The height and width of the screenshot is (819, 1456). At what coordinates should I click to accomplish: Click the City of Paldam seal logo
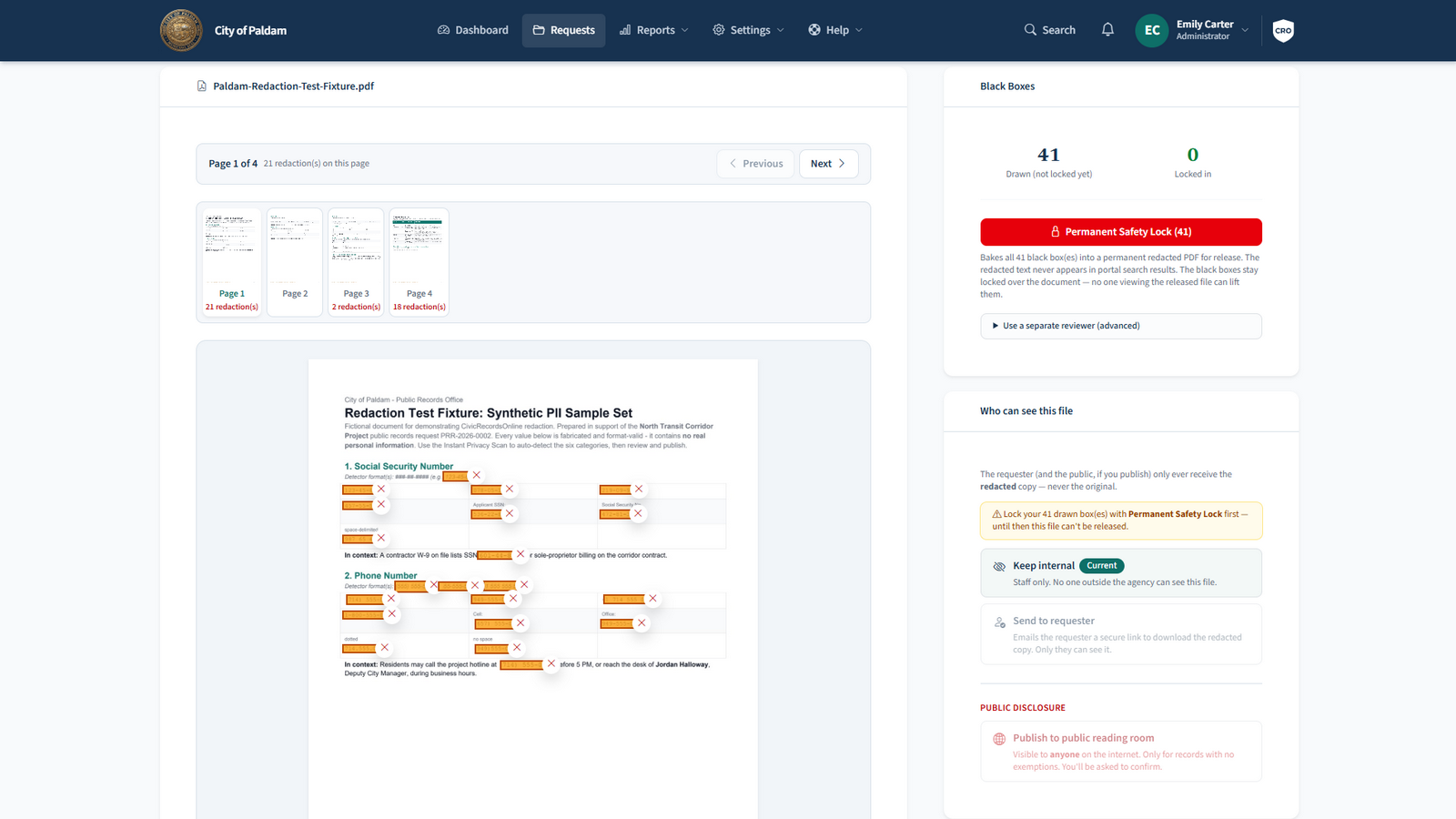181,30
